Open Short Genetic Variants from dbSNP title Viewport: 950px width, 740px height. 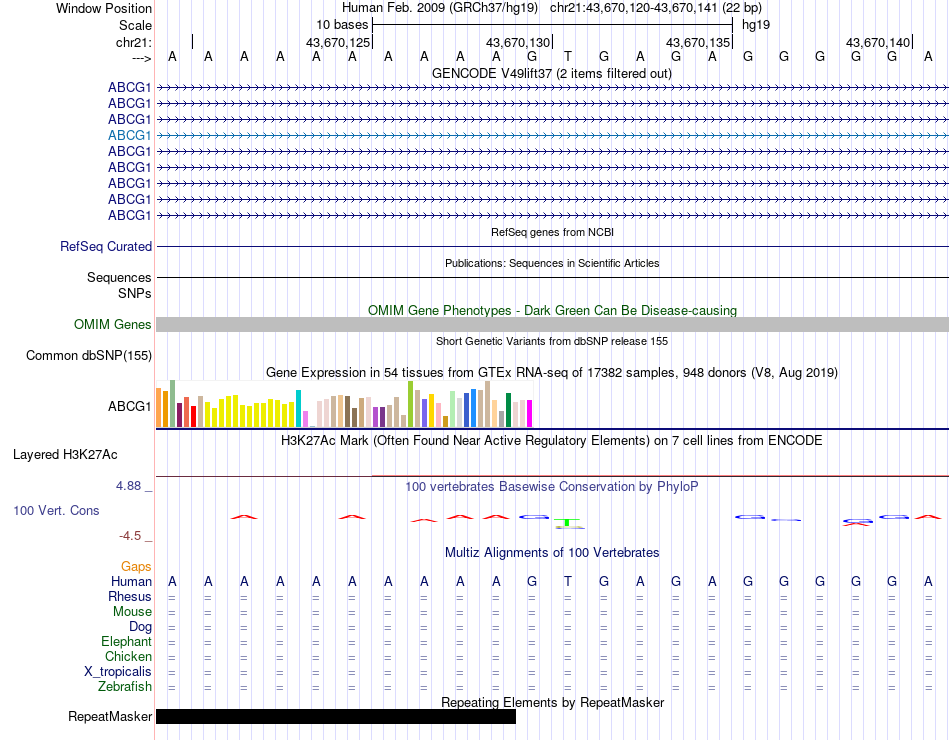[552, 341]
